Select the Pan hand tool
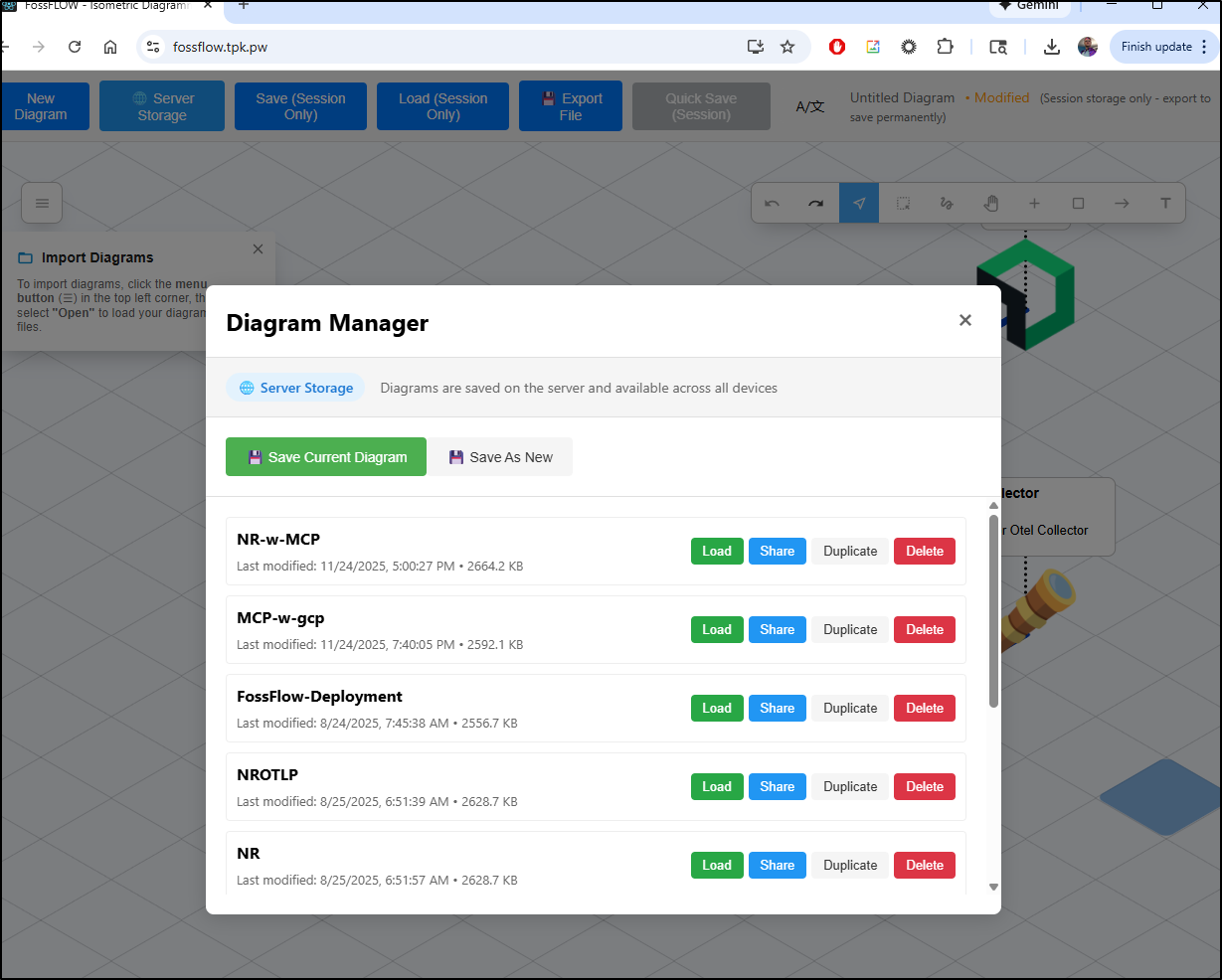 [990, 204]
